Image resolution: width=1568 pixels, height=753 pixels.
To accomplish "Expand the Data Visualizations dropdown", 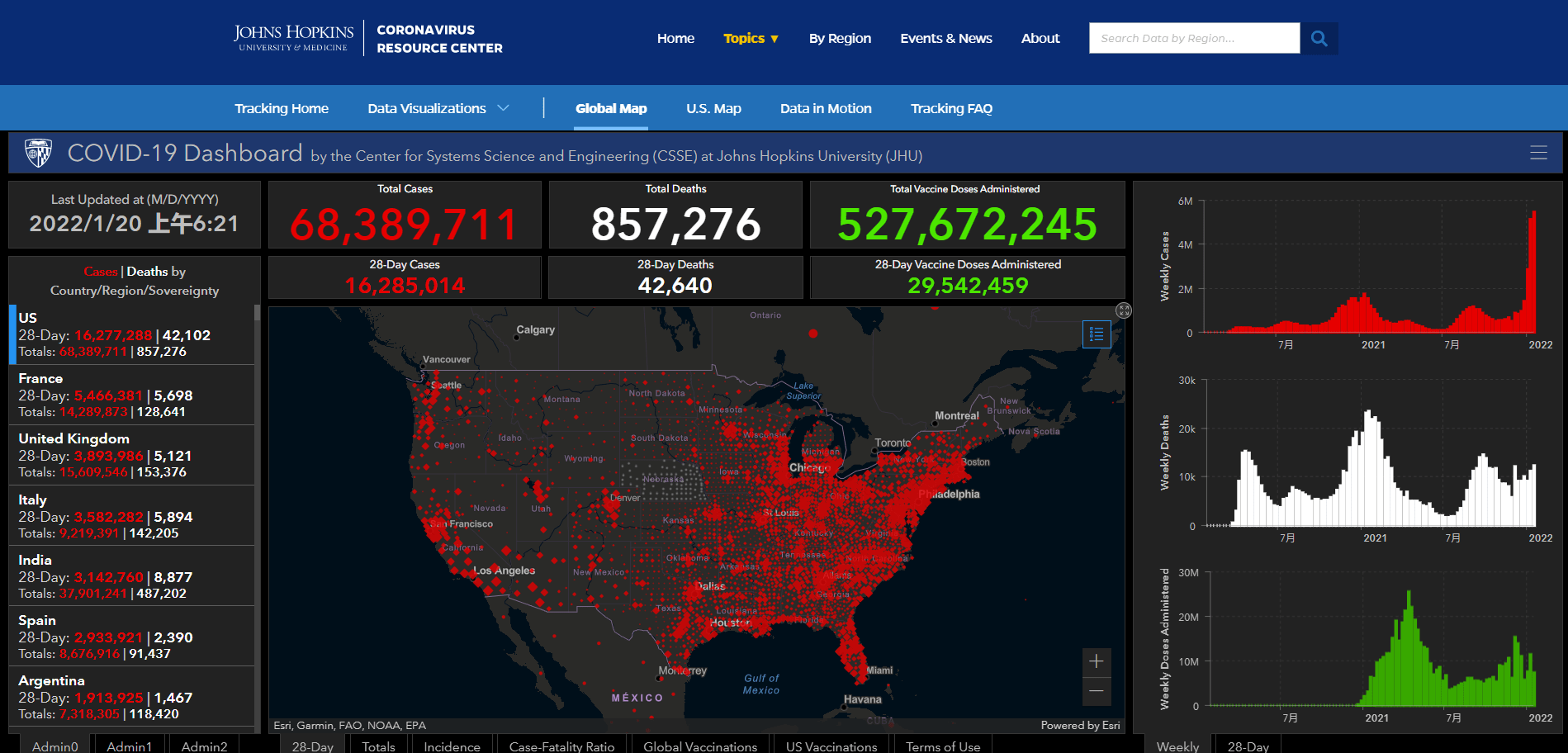I will 438,108.
